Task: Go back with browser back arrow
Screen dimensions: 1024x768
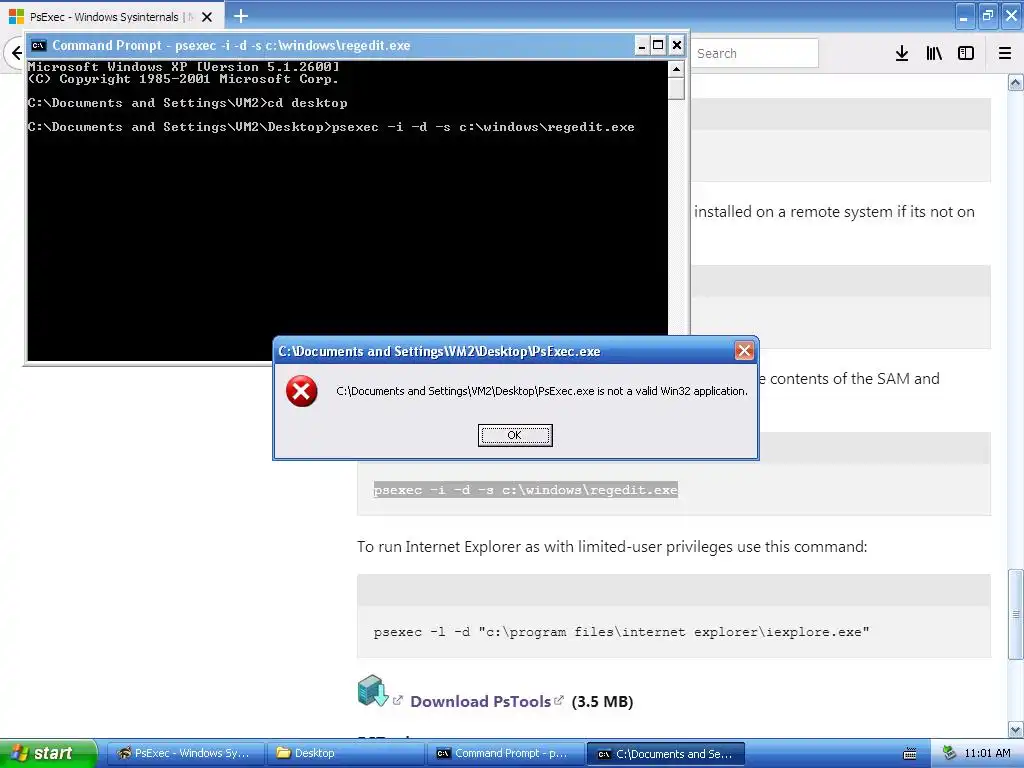Action: pyautogui.click(x=16, y=53)
